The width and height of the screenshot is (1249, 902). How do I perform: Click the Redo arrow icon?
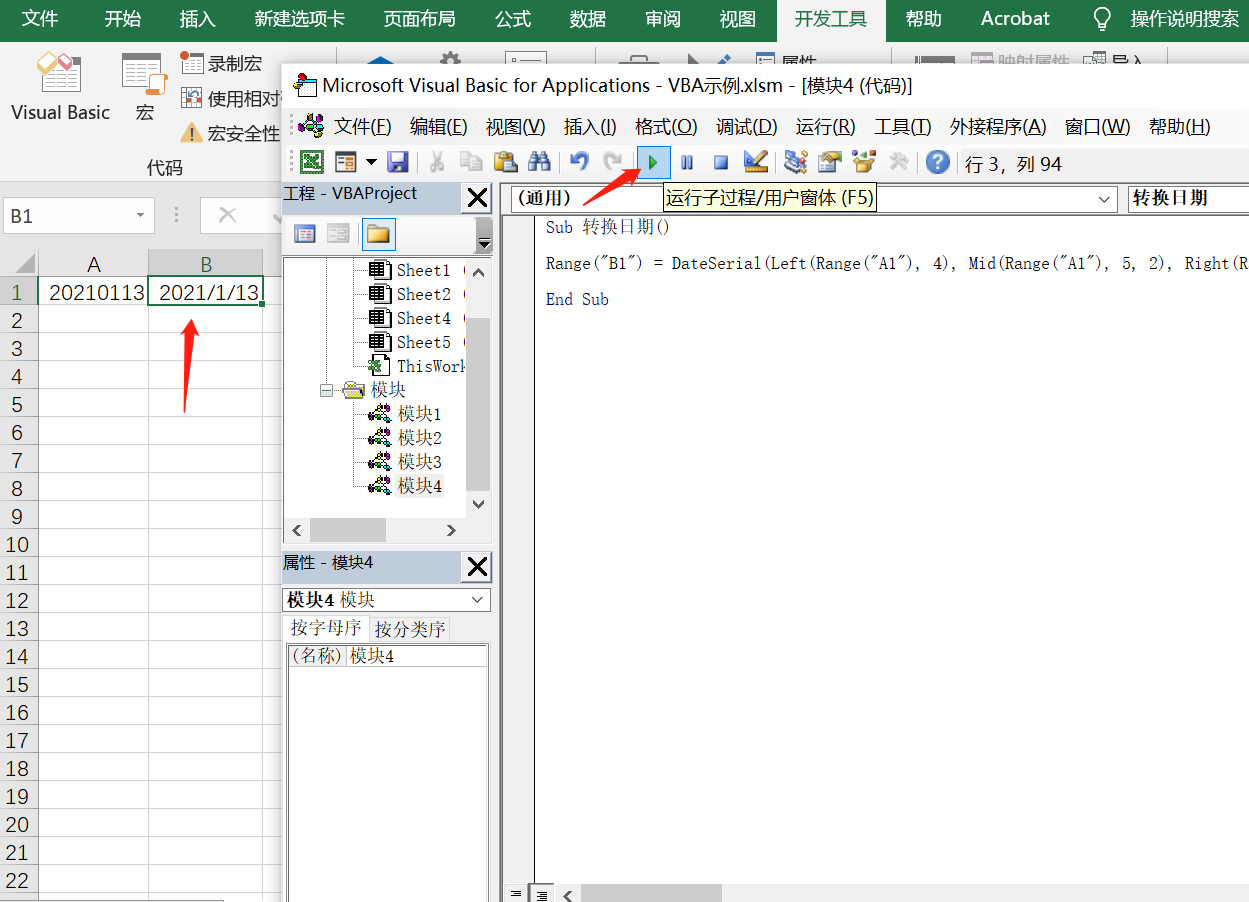(x=612, y=162)
